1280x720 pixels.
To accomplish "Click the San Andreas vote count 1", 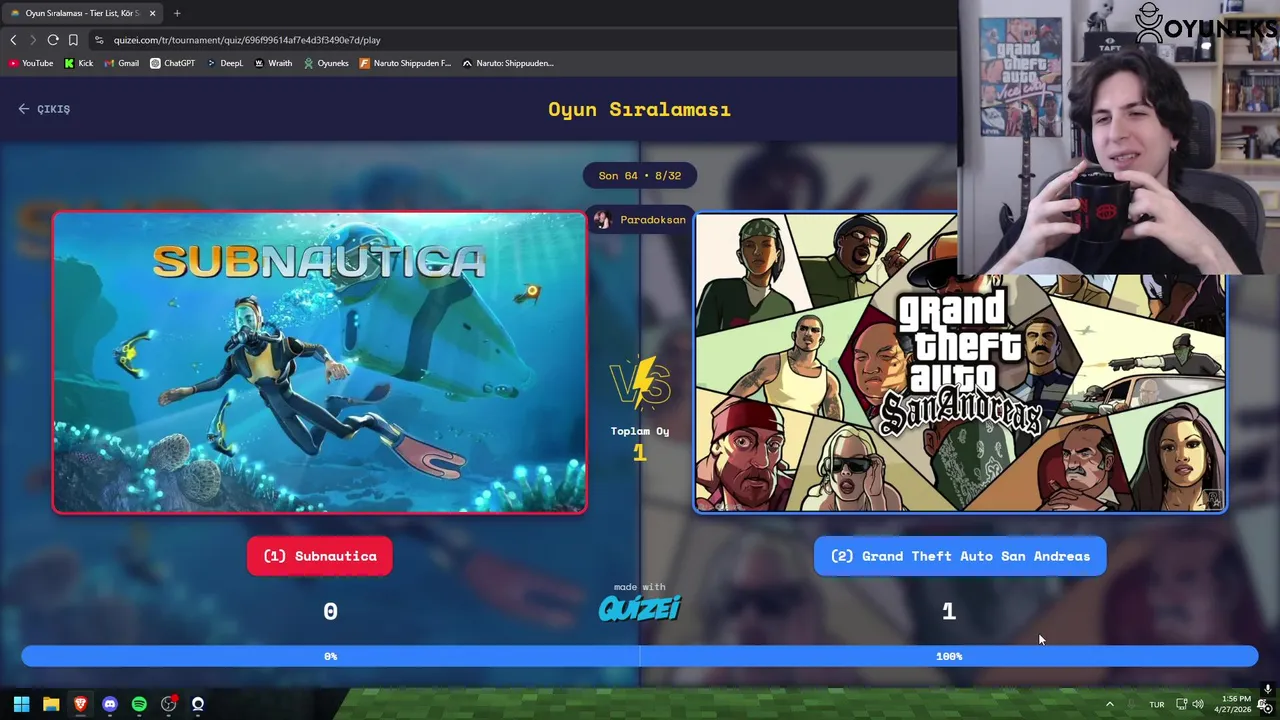I will pyautogui.click(x=949, y=611).
